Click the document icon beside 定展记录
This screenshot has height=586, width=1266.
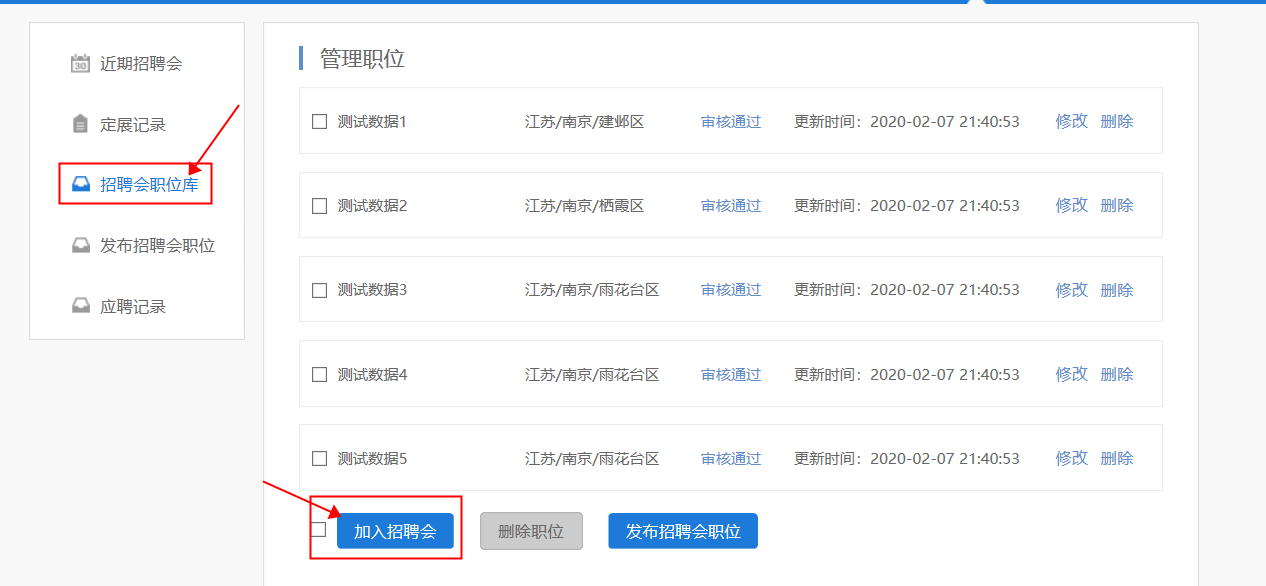pyautogui.click(x=81, y=124)
